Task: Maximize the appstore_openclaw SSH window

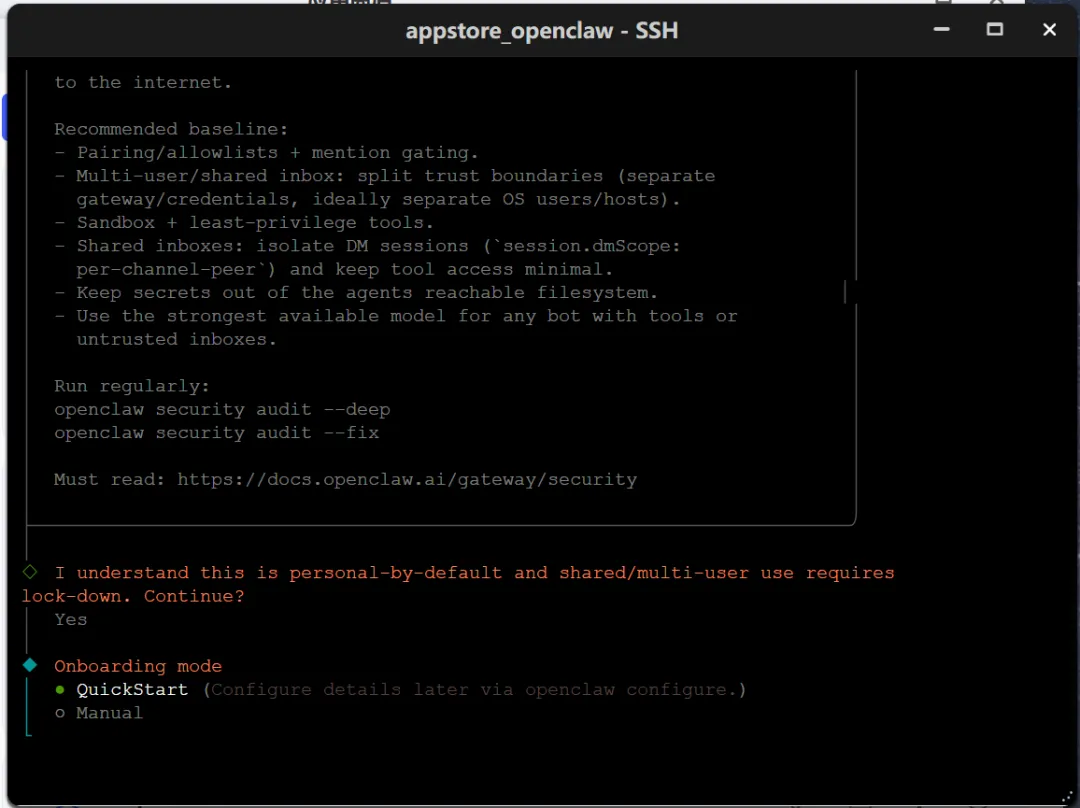Action: tap(995, 30)
